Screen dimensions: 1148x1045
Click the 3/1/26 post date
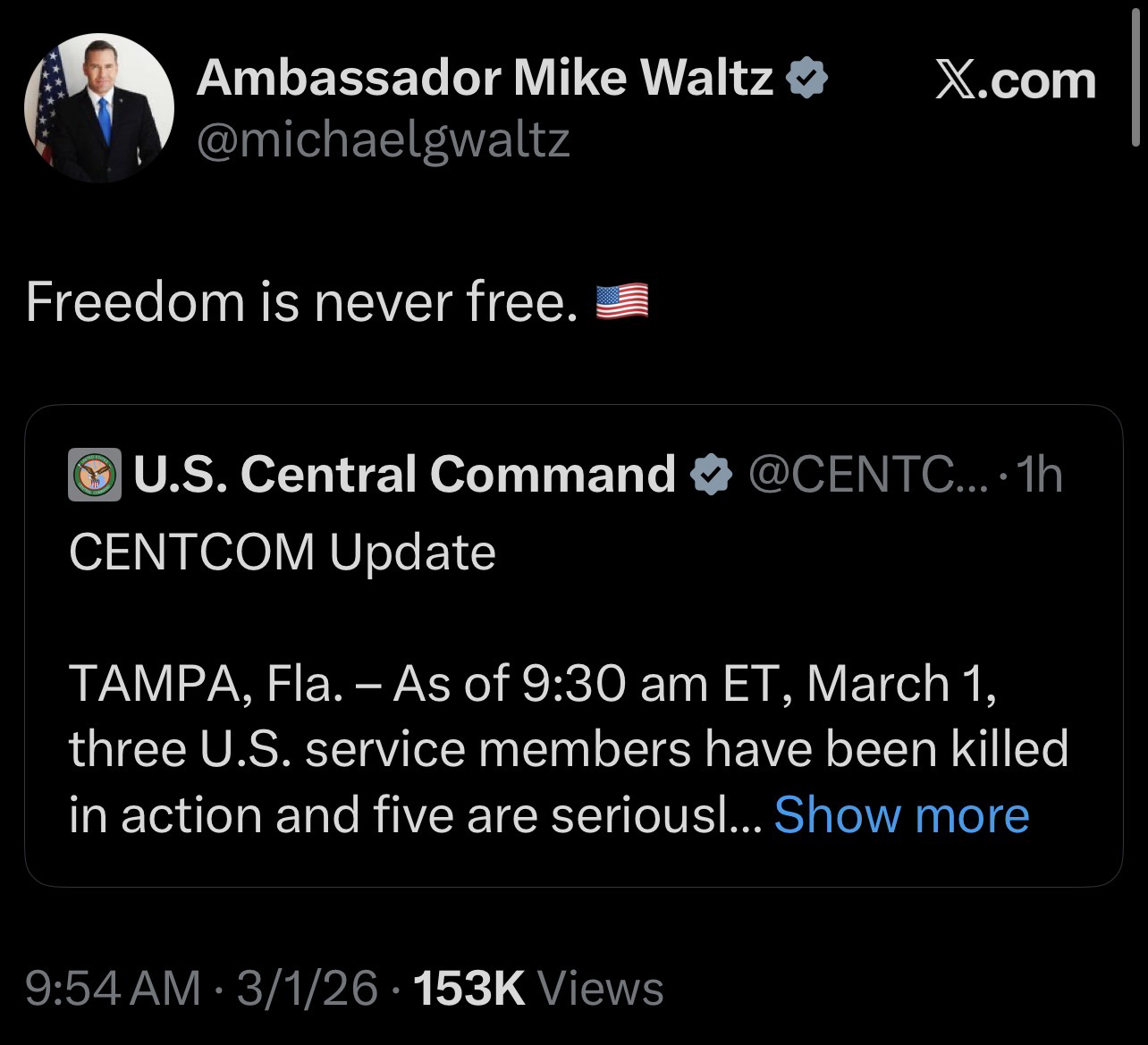pyautogui.click(x=306, y=988)
